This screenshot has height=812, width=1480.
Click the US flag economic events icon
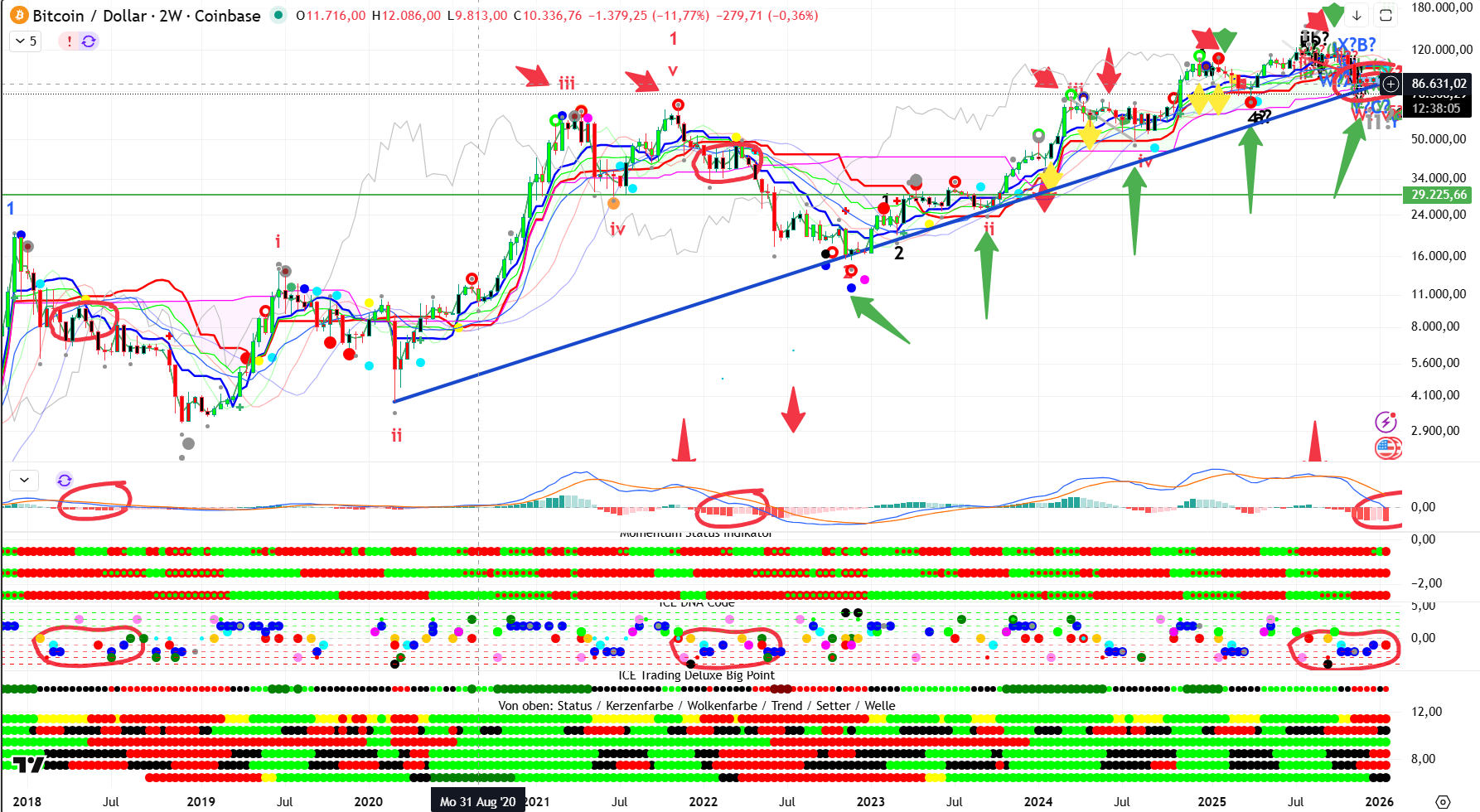pos(1386,448)
